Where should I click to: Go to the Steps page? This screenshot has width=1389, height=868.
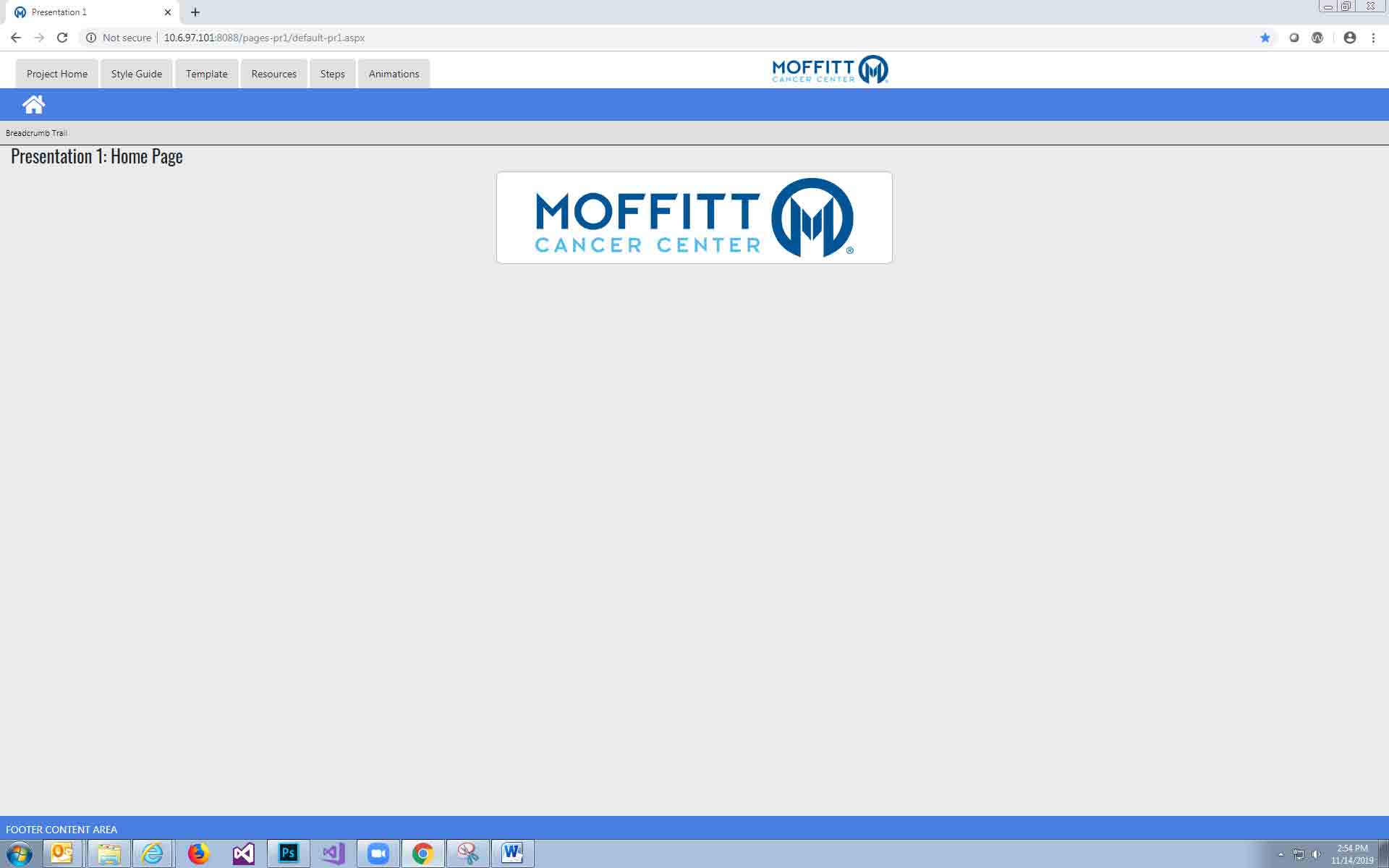pos(332,74)
